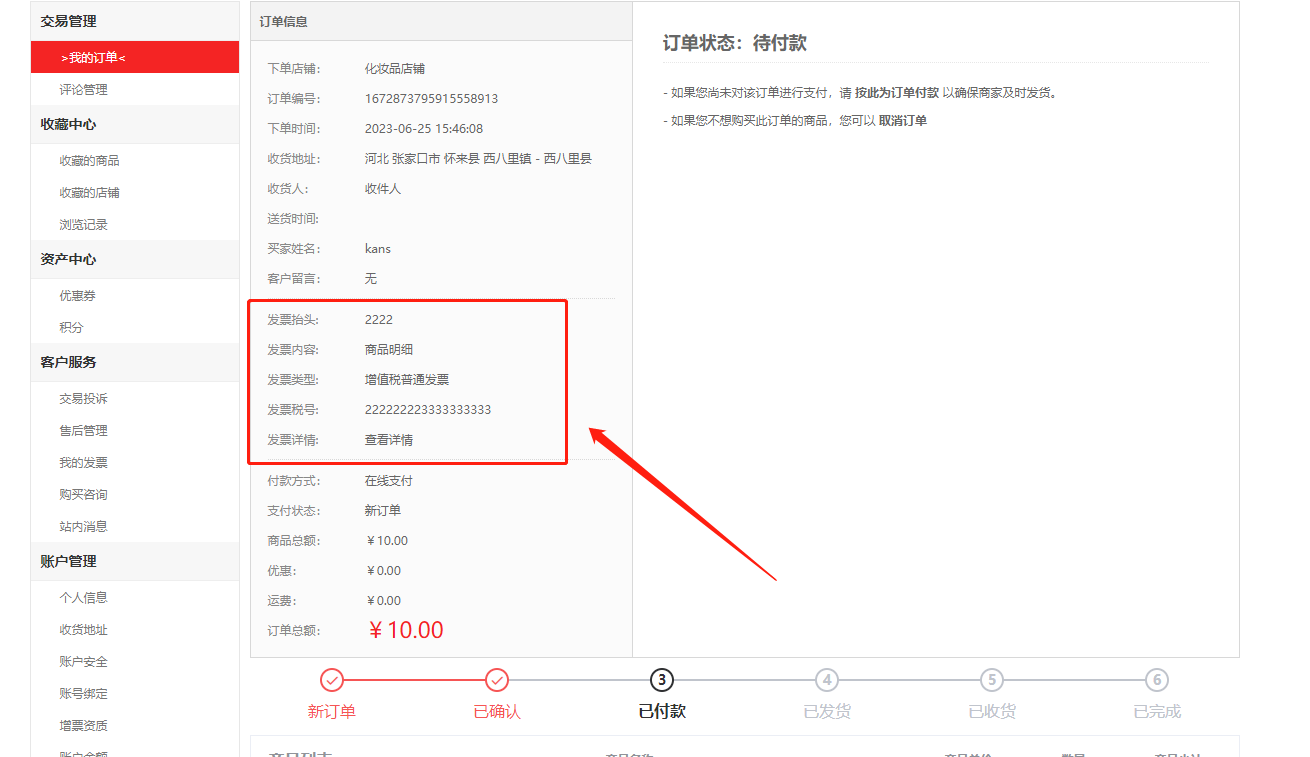Image resolution: width=1310 pixels, height=757 pixels.
Task: Open 账户安全 settings entry
Action: coord(83,662)
